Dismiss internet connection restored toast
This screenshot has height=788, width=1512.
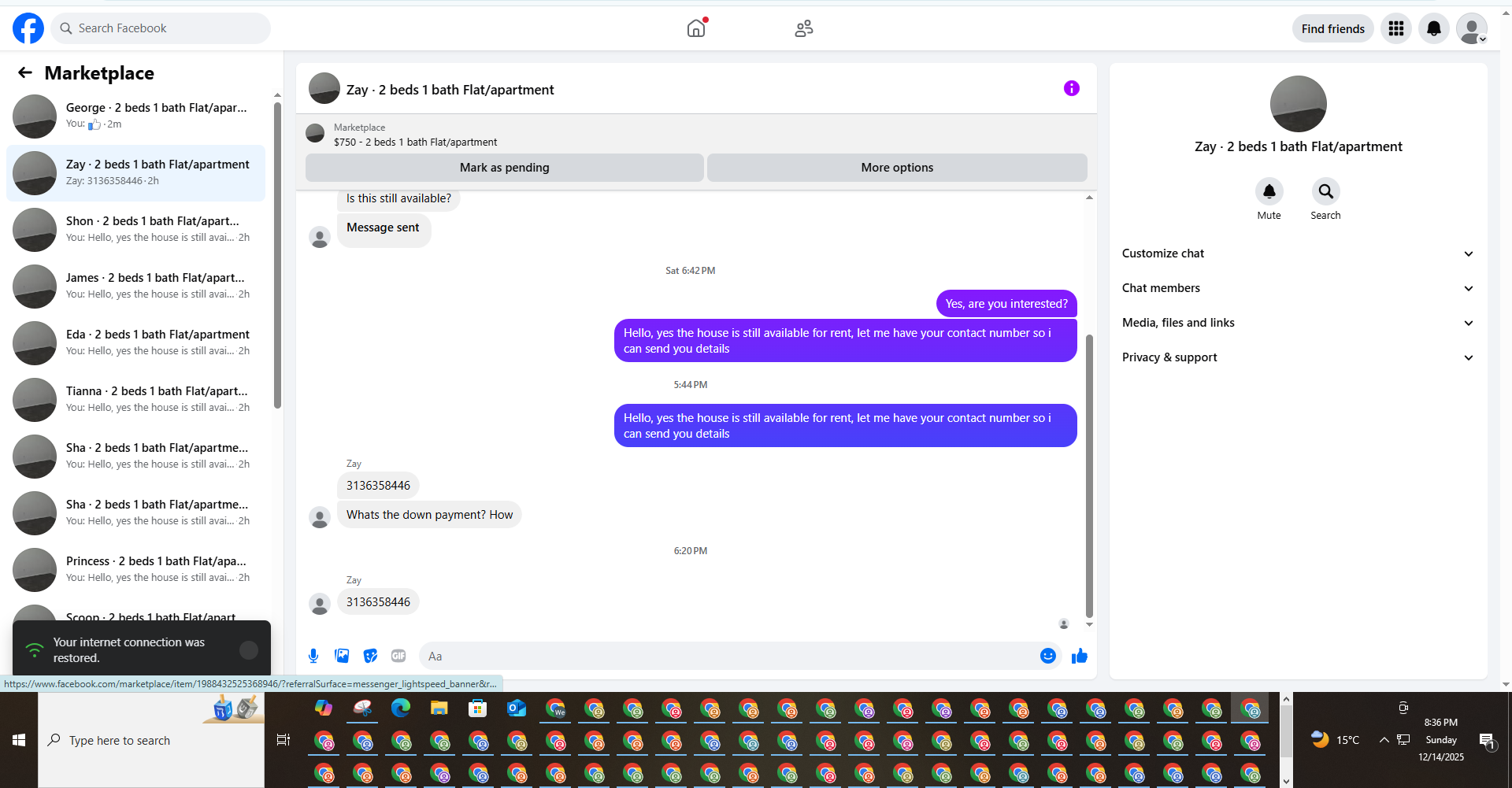[x=249, y=649]
